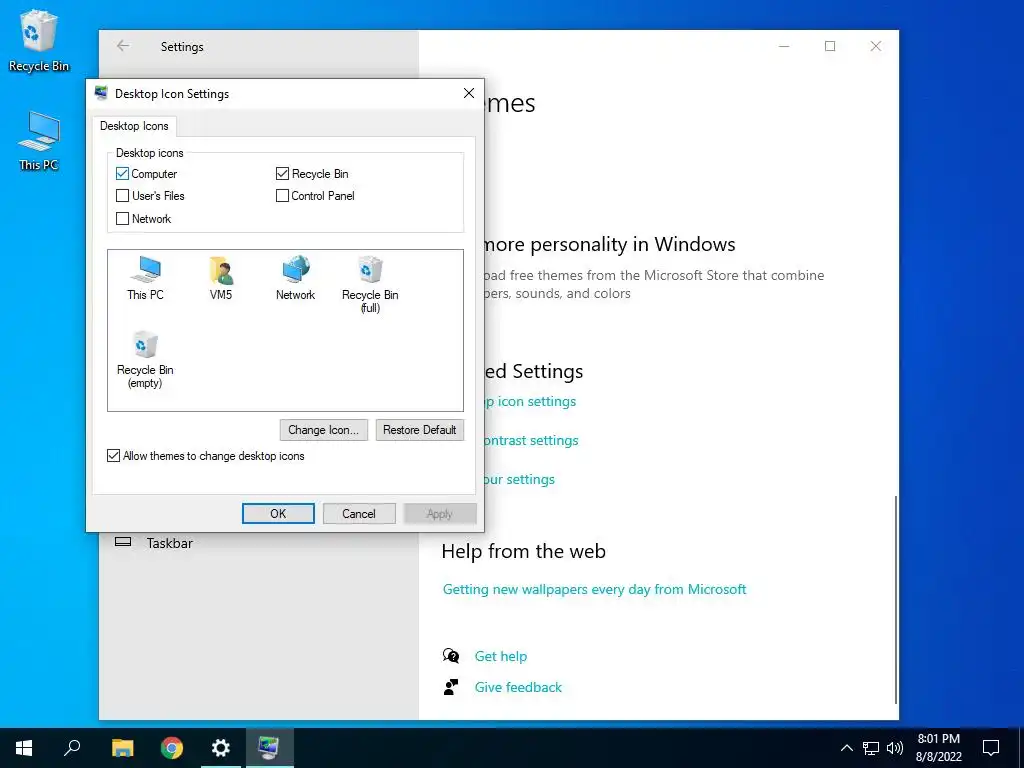Click Recycle Bin icon on the desktop
Image resolution: width=1024 pixels, height=768 pixels.
coord(39,40)
